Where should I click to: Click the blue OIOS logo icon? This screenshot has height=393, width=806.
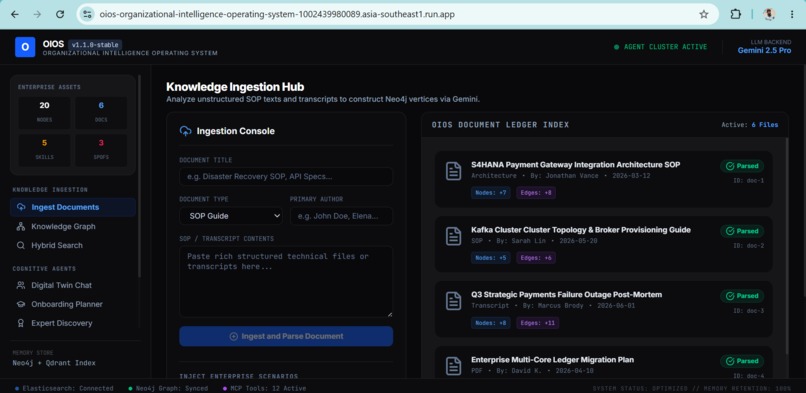tap(25, 47)
